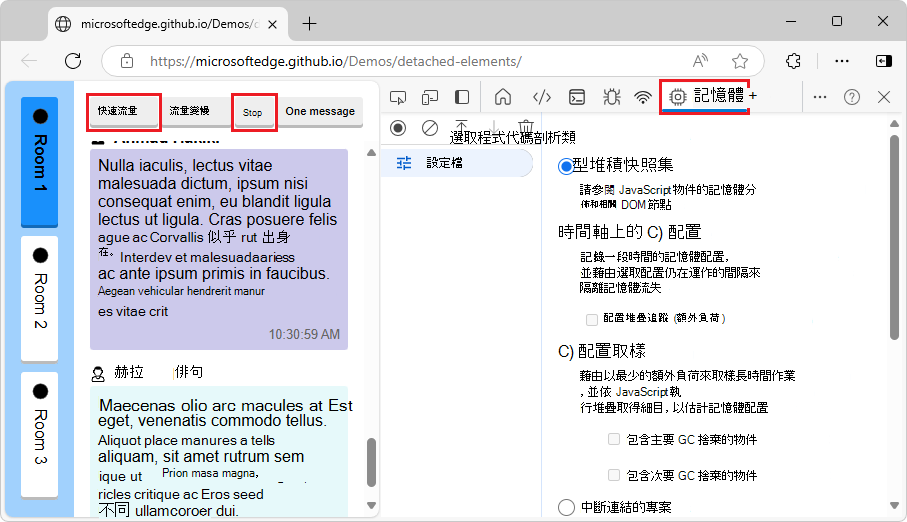The image size is (907, 522).
Task: Click the 赫拉 sender name
Action: pyautogui.click(x=128, y=372)
